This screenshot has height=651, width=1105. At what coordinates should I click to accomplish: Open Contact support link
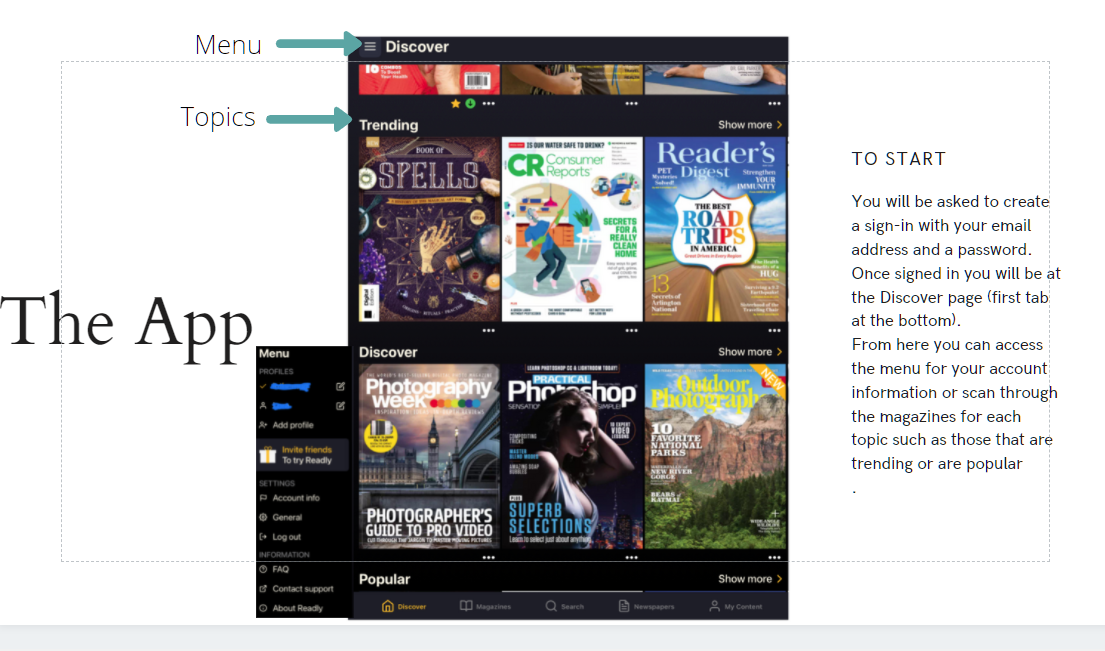click(297, 589)
